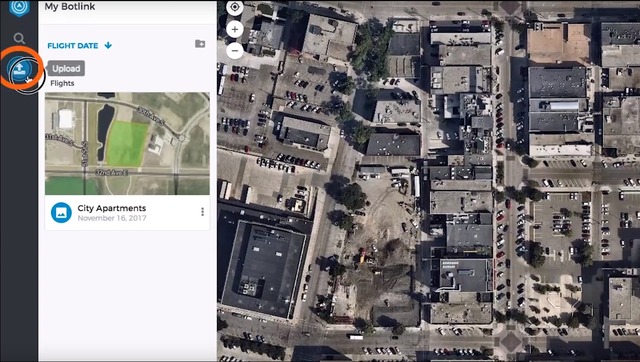Open the City Apartments map thumbnail
This screenshot has width=640, height=362.
click(127, 143)
